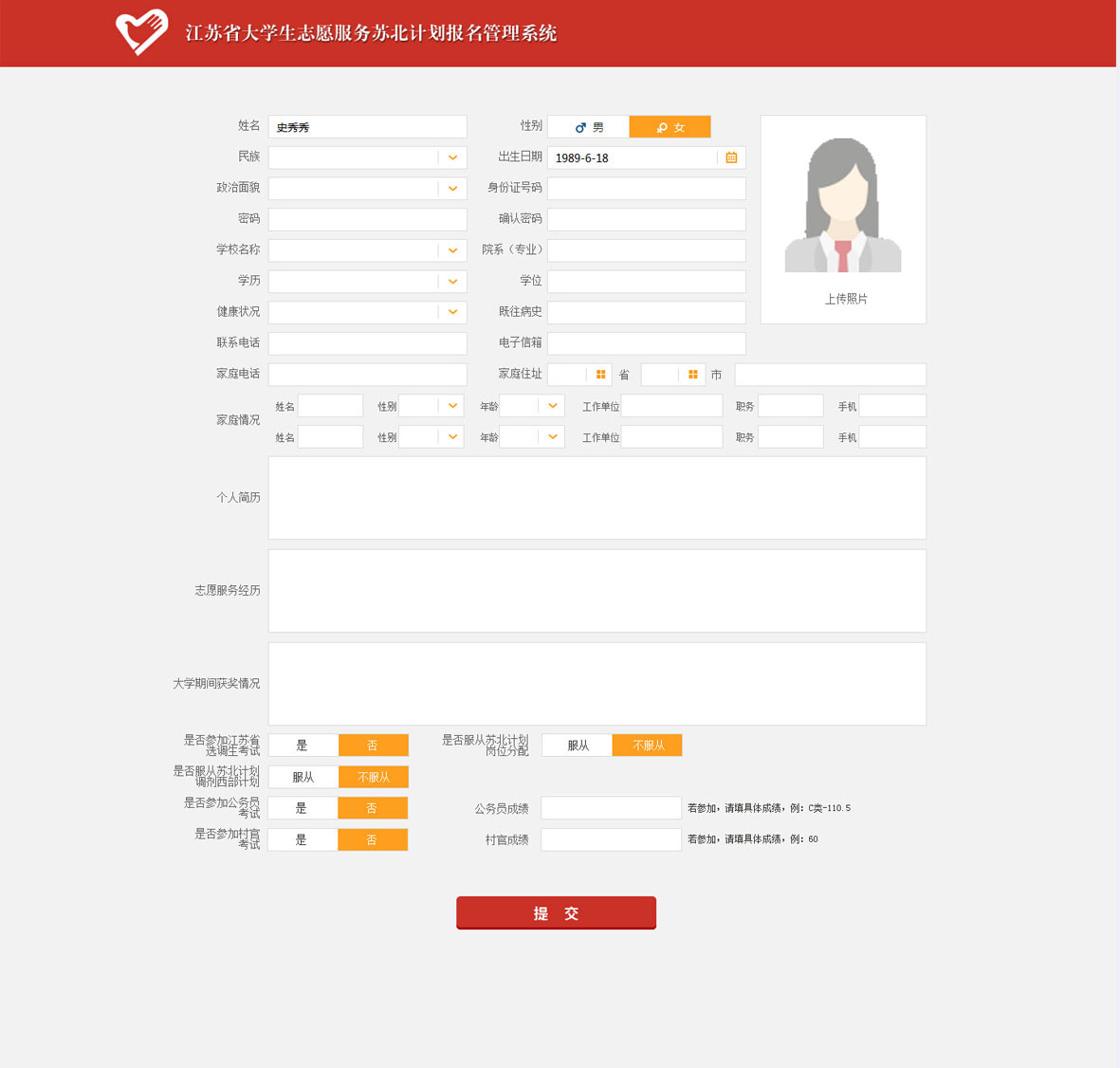Image resolution: width=1120 pixels, height=1068 pixels.
Task: Choose 是 for 是否参加公务员考试
Action: pyautogui.click(x=302, y=808)
